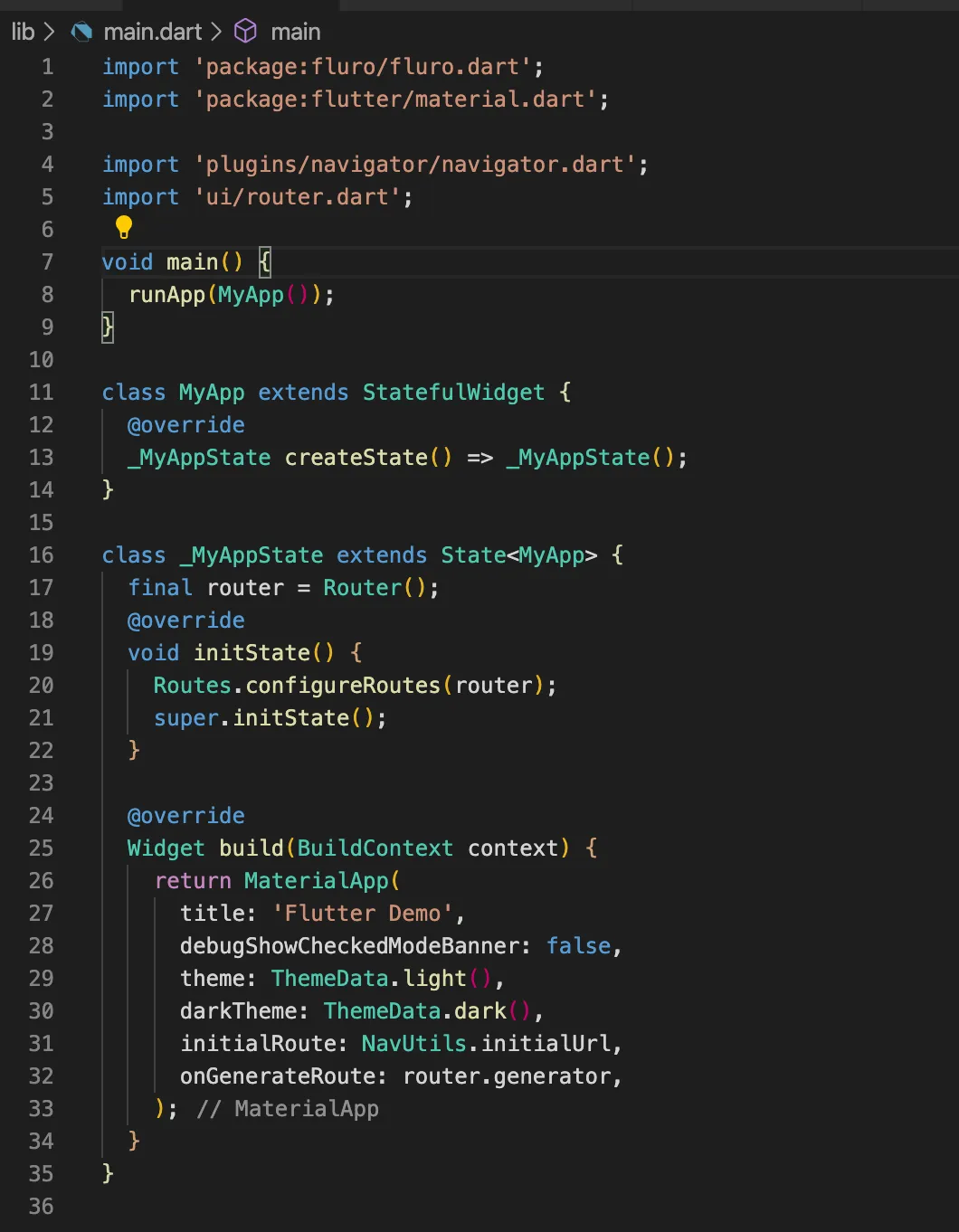The width and height of the screenshot is (959, 1232).
Task: Select main.dart in the breadcrumb path
Action: pyautogui.click(x=152, y=32)
